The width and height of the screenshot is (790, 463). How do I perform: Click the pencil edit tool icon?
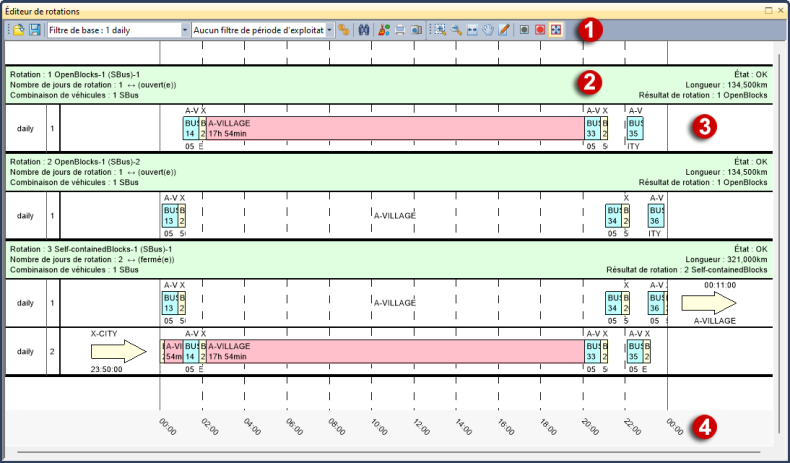[x=504, y=30]
